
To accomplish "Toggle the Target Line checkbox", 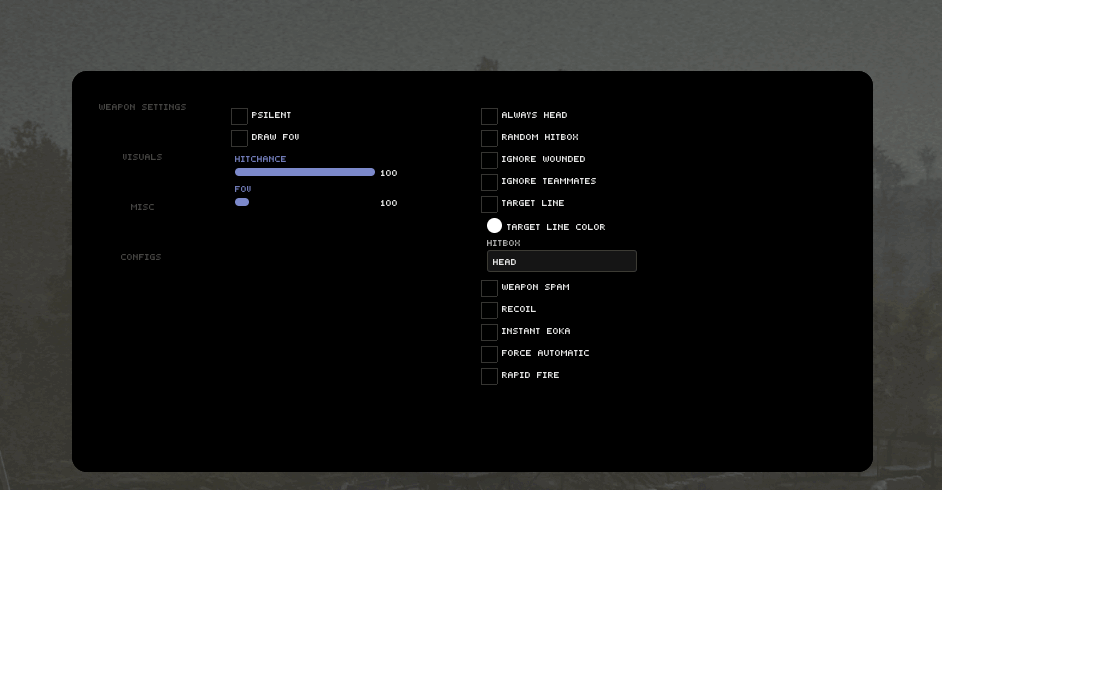I will click(x=489, y=204).
